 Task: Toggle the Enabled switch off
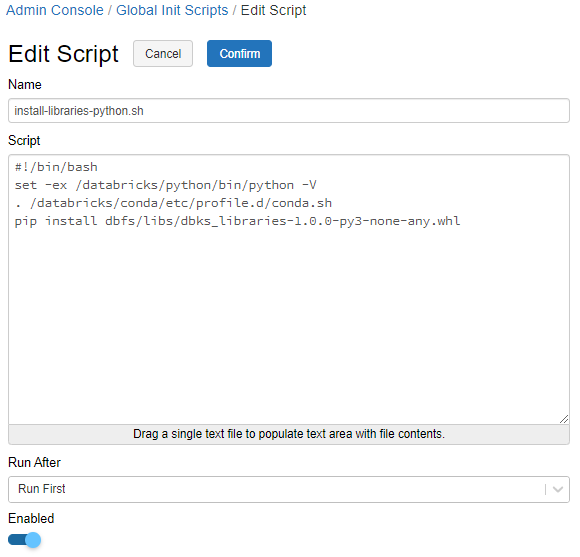(24, 540)
